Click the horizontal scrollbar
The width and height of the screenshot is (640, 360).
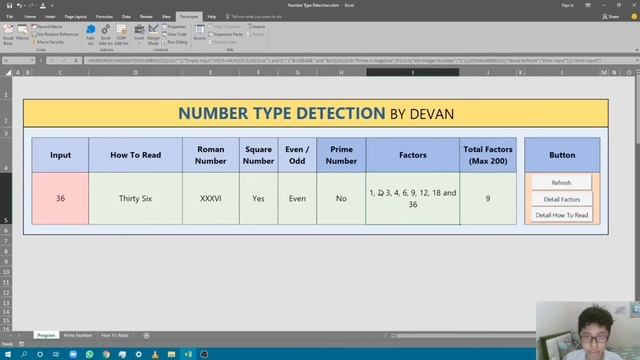point(465,336)
